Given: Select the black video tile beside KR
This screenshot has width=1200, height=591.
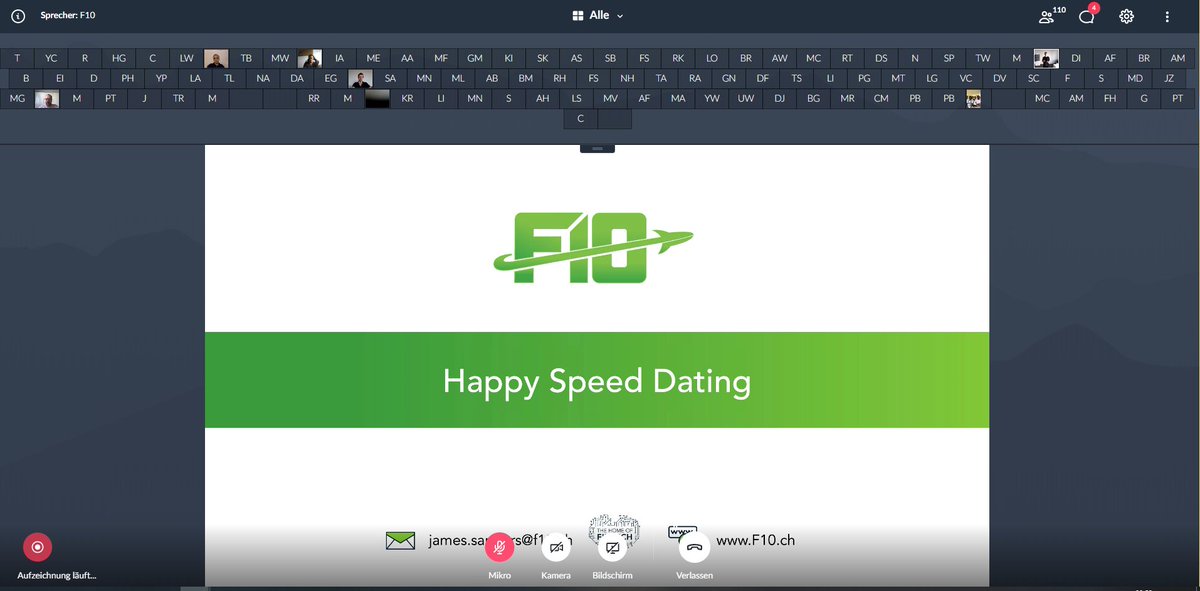Looking at the screenshot, I should pyautogui.click(x=377, y=98).
